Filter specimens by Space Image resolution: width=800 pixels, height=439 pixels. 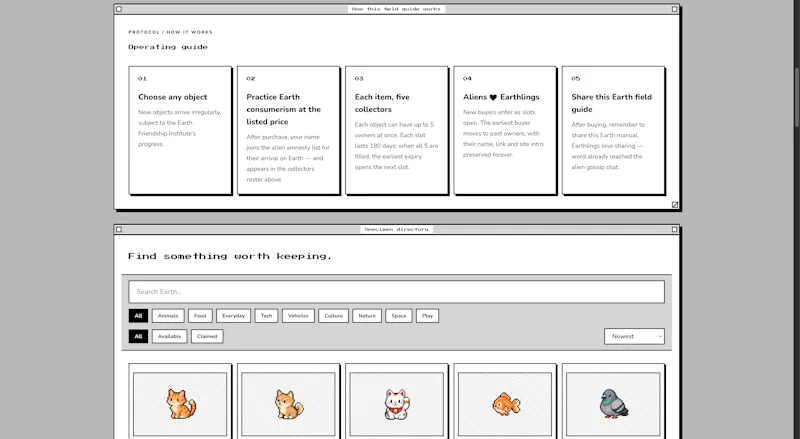(x=398, y=315)
